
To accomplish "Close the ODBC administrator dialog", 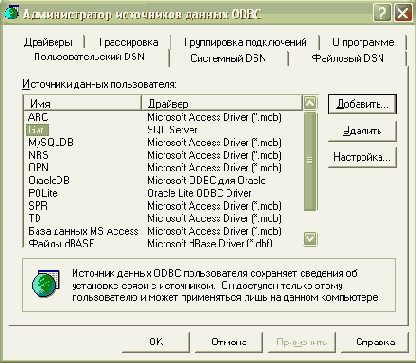I will (x=403, y=13).
